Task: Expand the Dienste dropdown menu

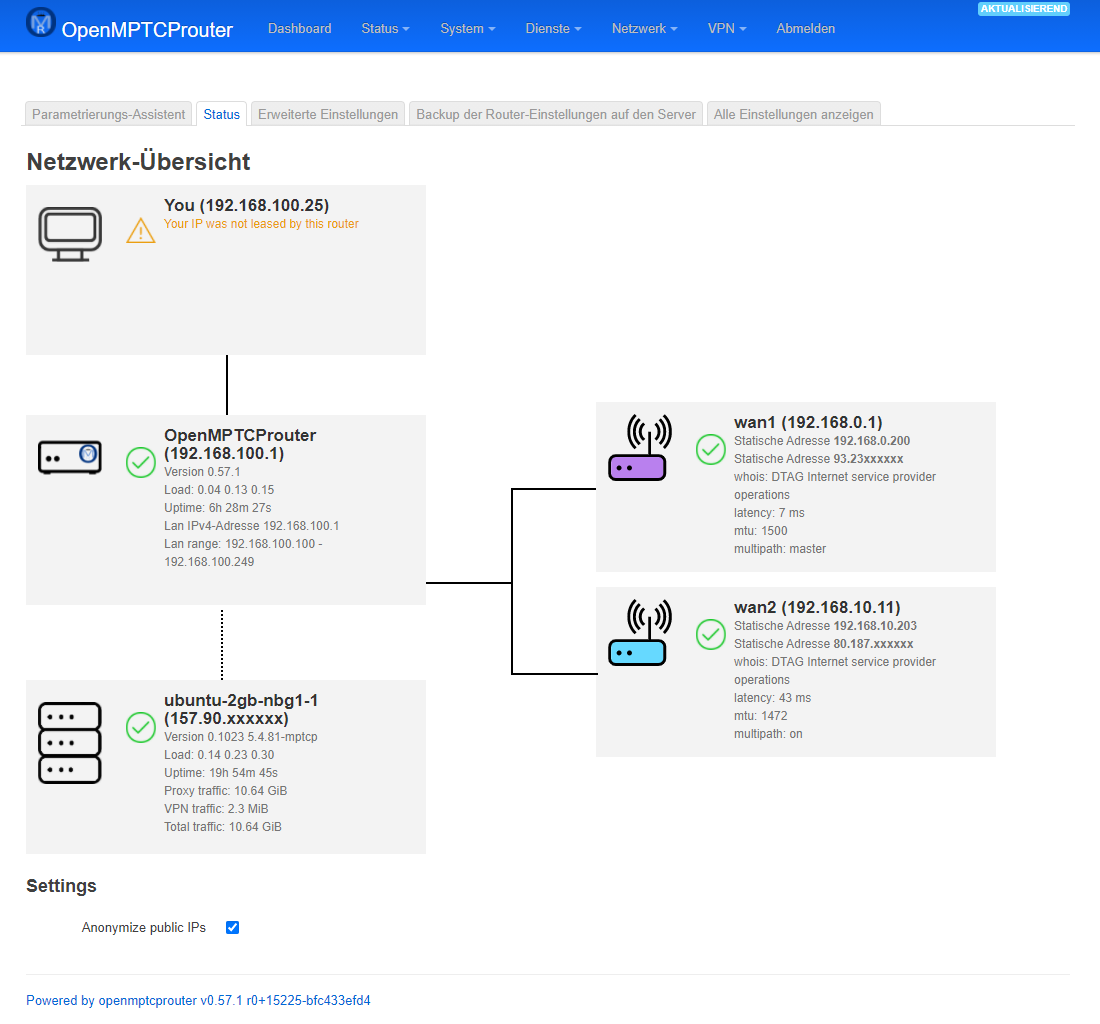Action: 554,29
